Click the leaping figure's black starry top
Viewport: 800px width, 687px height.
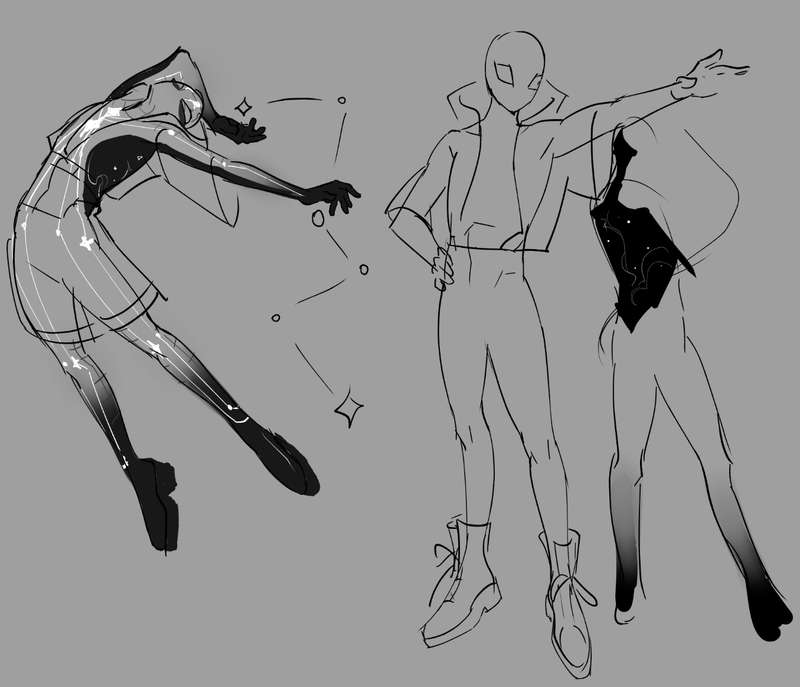(x=122, y=165)
